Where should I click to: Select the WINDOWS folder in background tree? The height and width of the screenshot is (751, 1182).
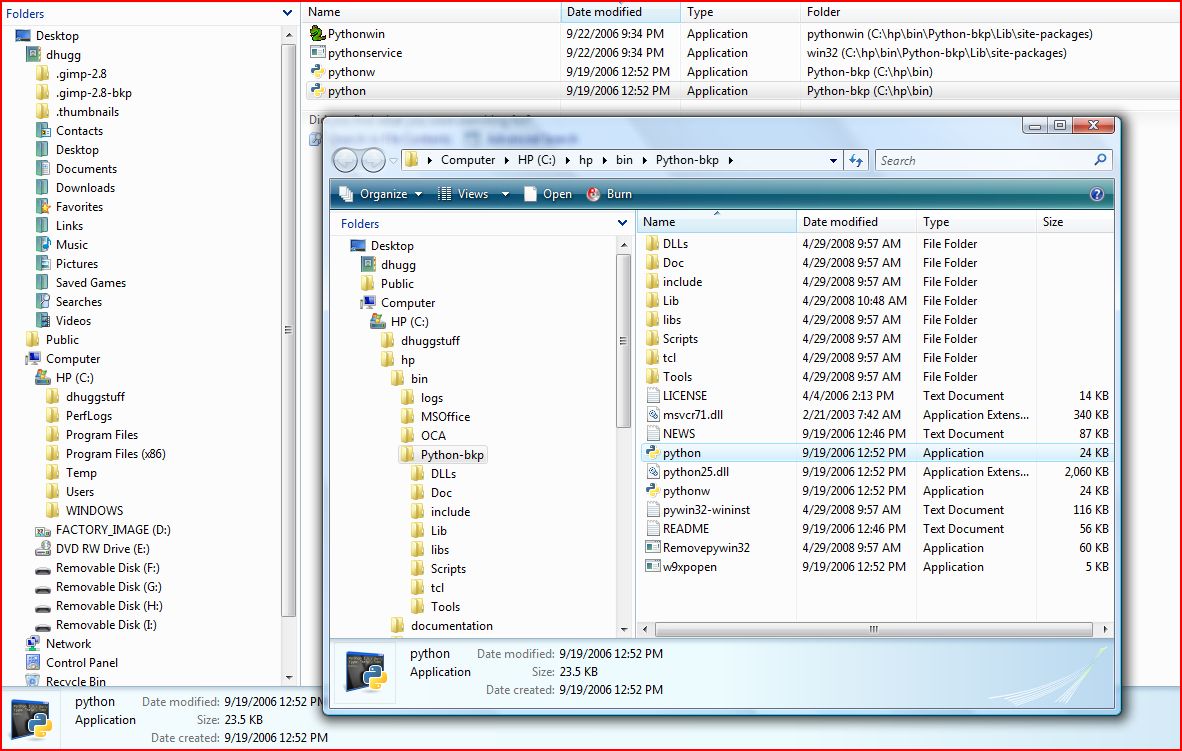tap(94, 510)
